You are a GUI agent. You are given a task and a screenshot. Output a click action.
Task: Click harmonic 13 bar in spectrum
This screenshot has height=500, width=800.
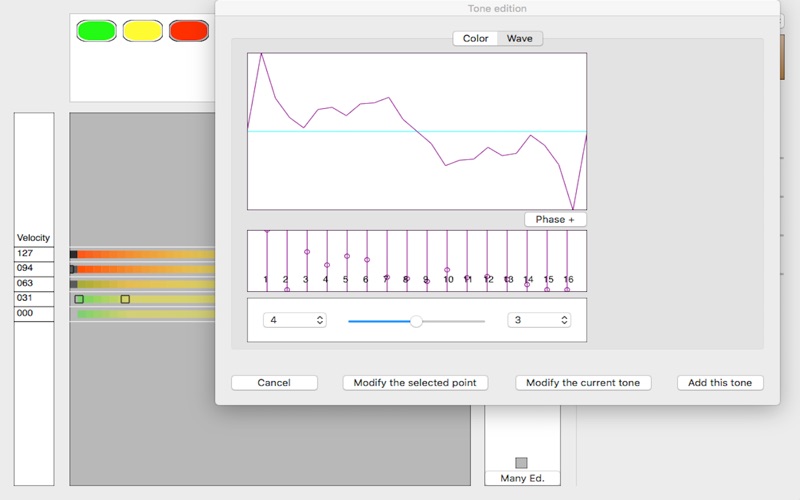[x=507, y=261]
